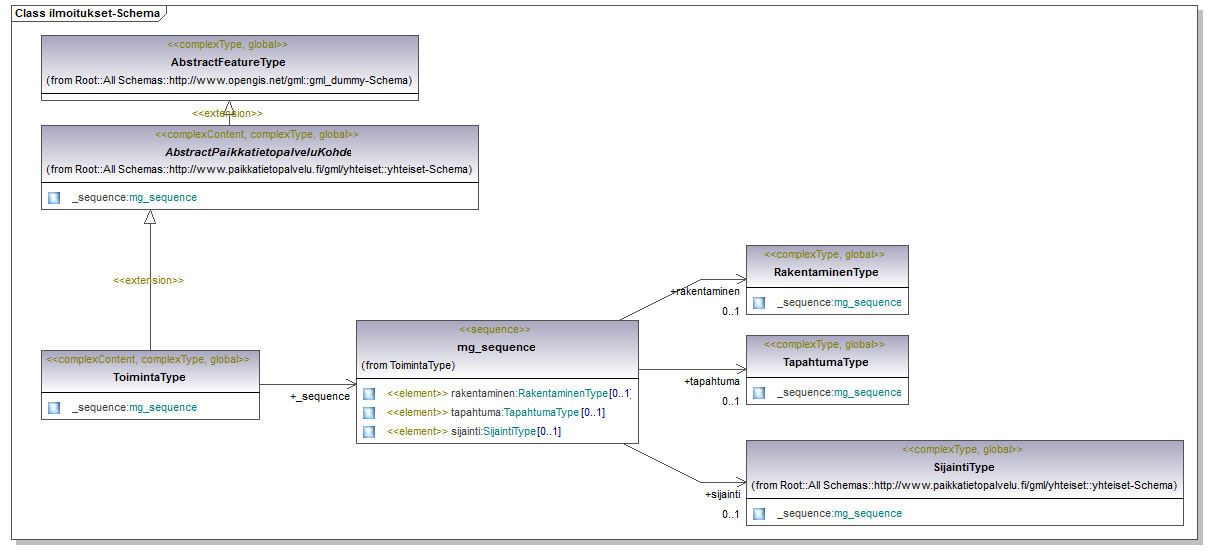The image size is (1224, 560).
Task: Select icon beside the rakentaminen element
Action: (369, 393)
